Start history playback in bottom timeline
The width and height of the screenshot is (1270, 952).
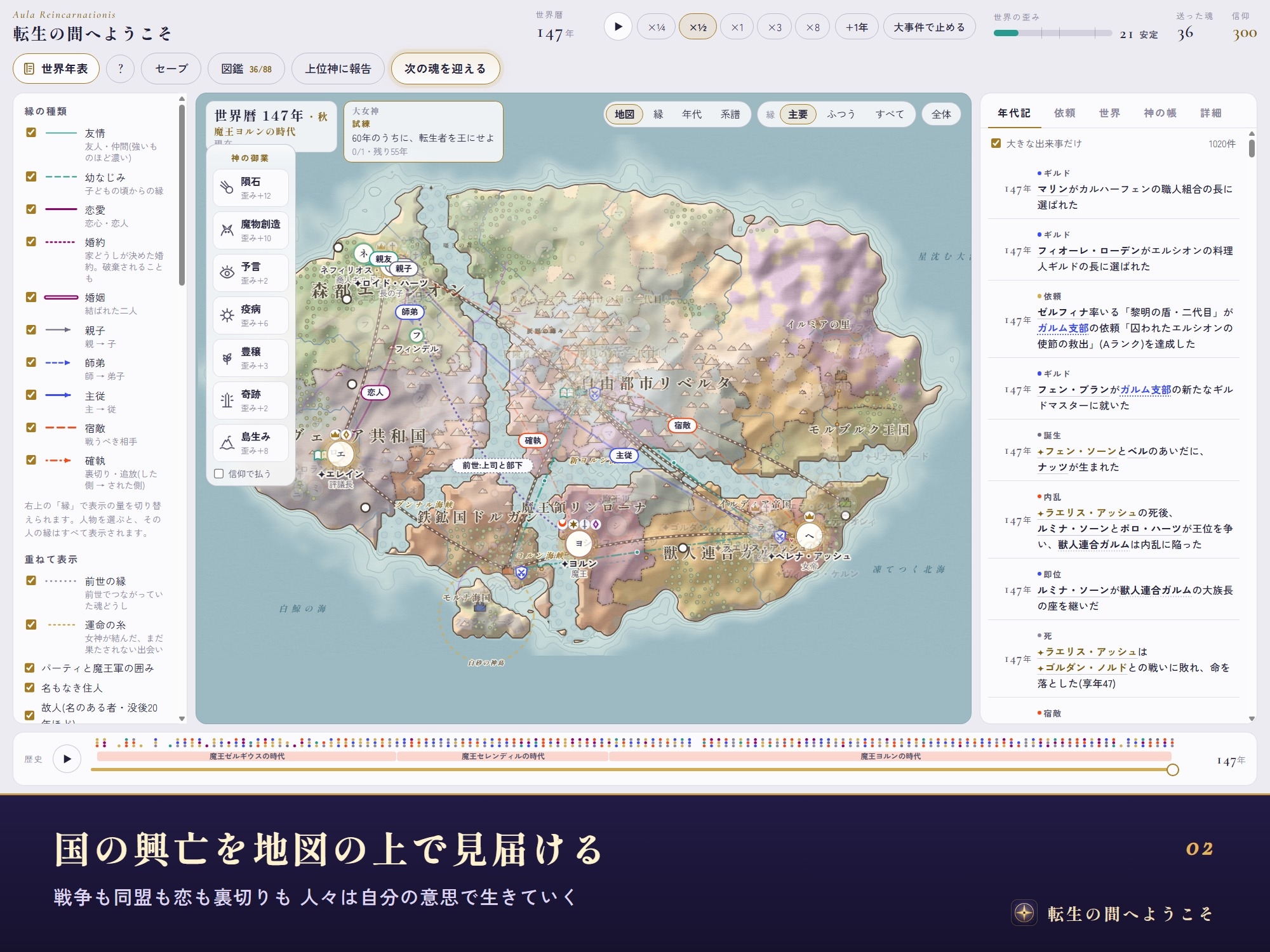(67, 758)
